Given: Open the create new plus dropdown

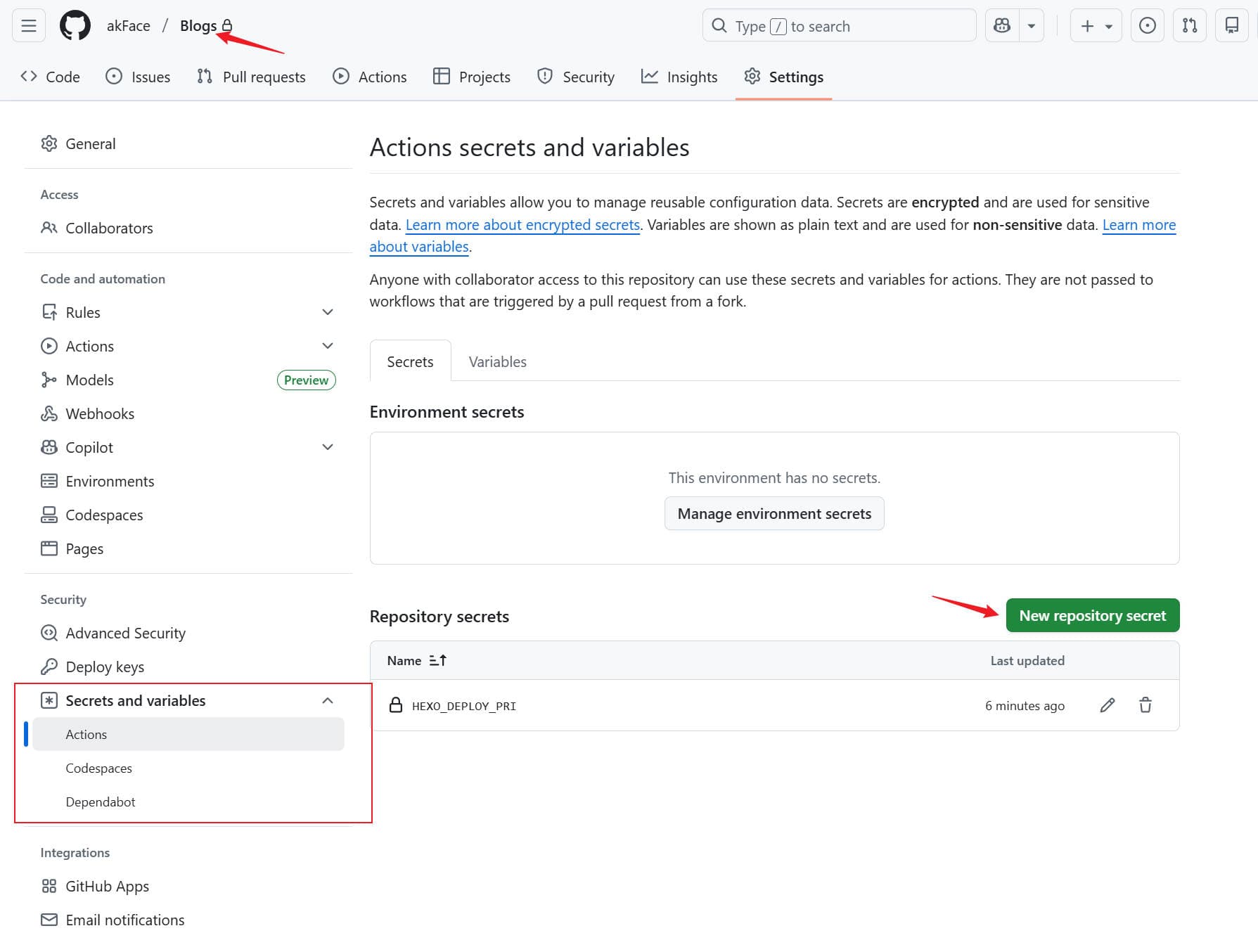Looking at the screenshot, I should click(1095, 26).
